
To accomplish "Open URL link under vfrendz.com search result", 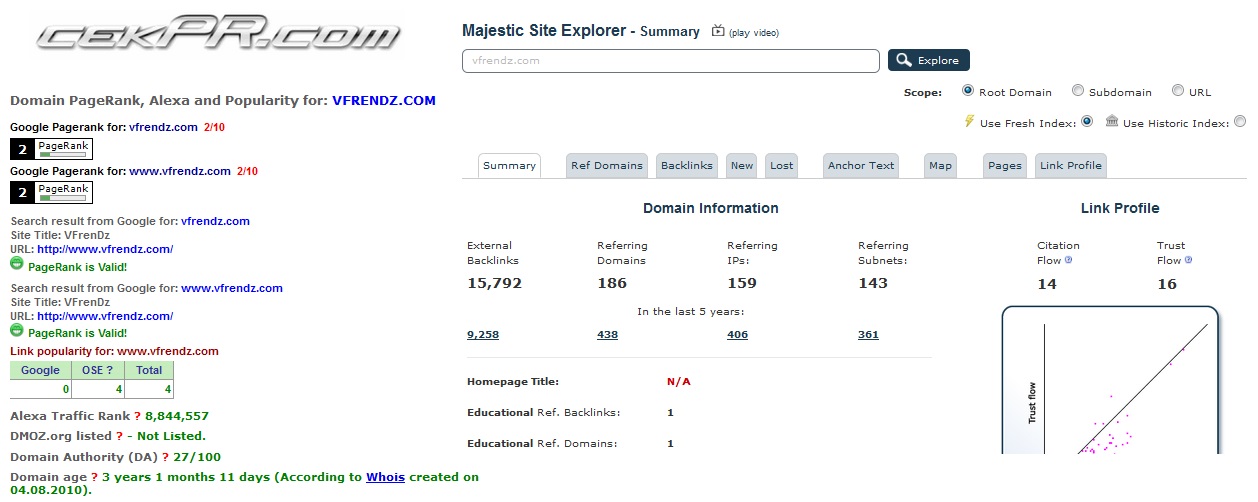I will point(105,249).
